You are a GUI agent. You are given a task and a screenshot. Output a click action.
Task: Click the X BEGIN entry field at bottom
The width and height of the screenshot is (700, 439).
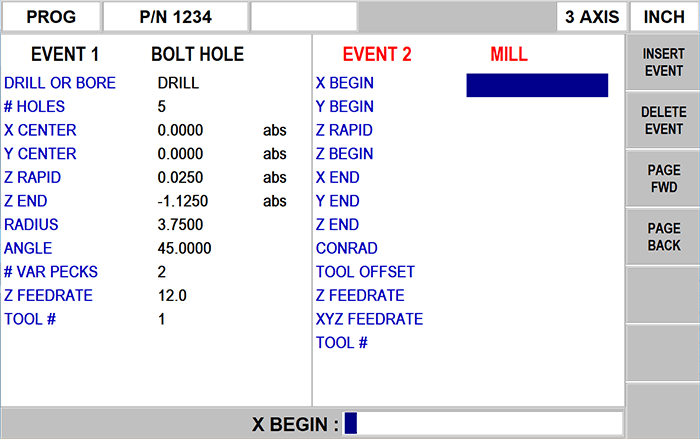click(483, 424)
